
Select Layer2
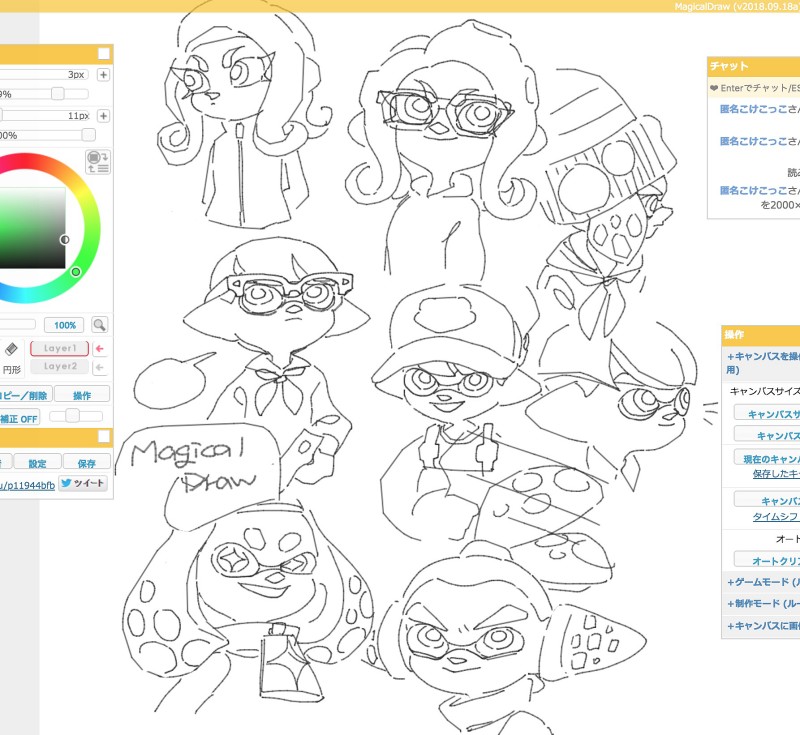[60, 366]
